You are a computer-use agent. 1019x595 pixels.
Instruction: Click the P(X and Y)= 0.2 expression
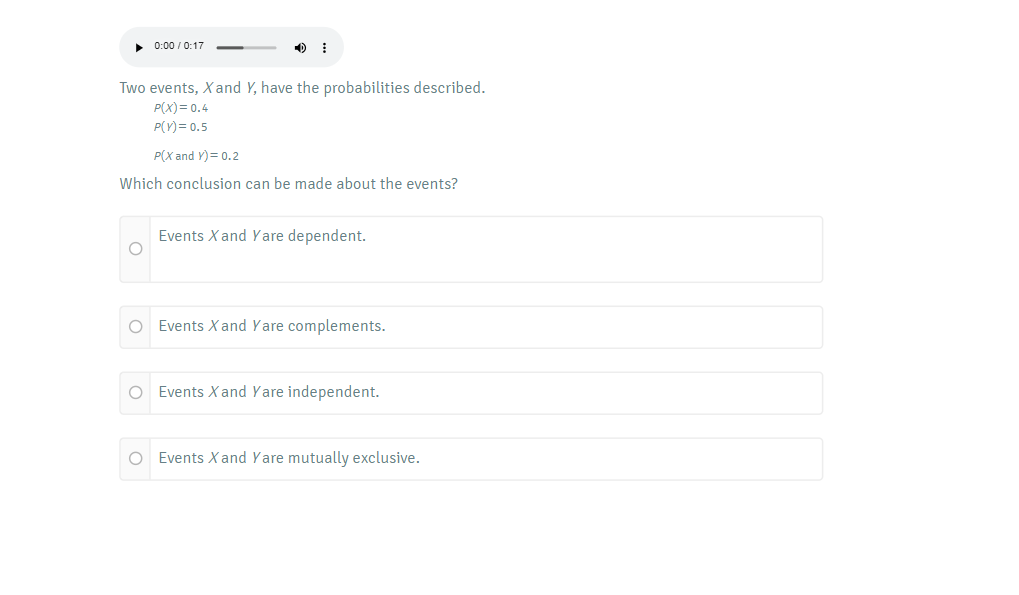(x=196, y=156)
